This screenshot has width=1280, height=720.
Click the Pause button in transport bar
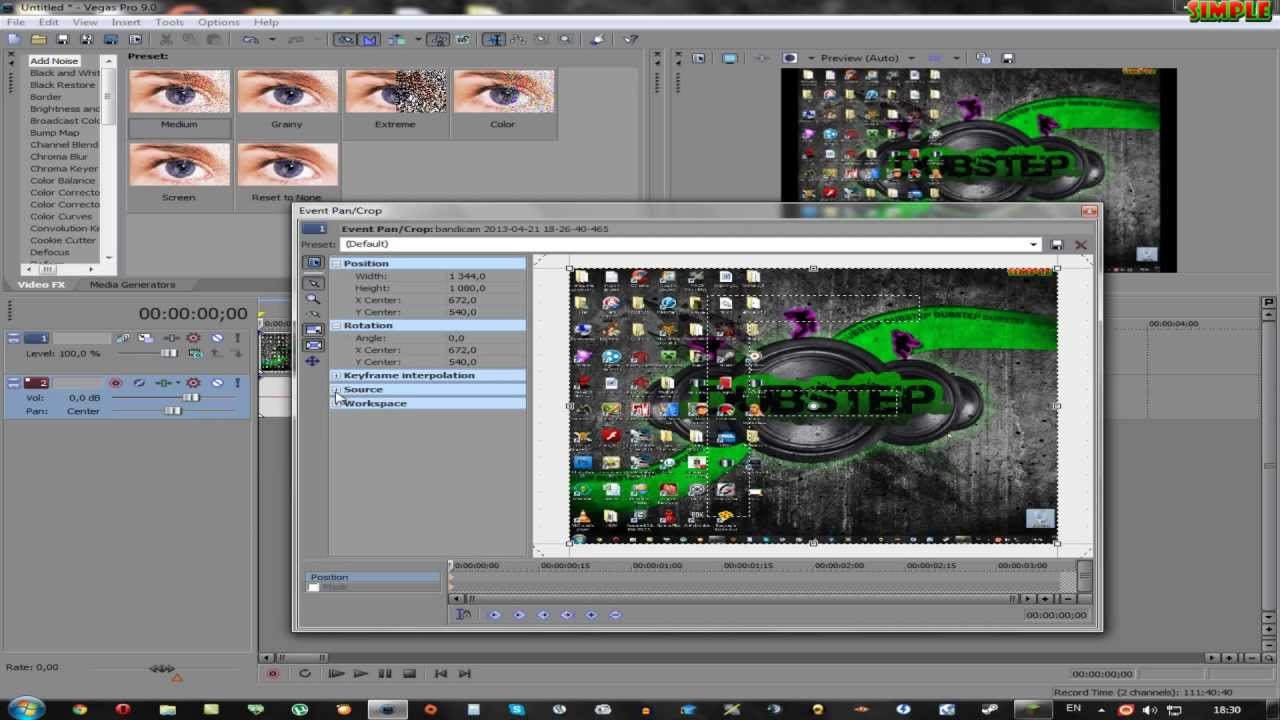(x=385, y=674)
